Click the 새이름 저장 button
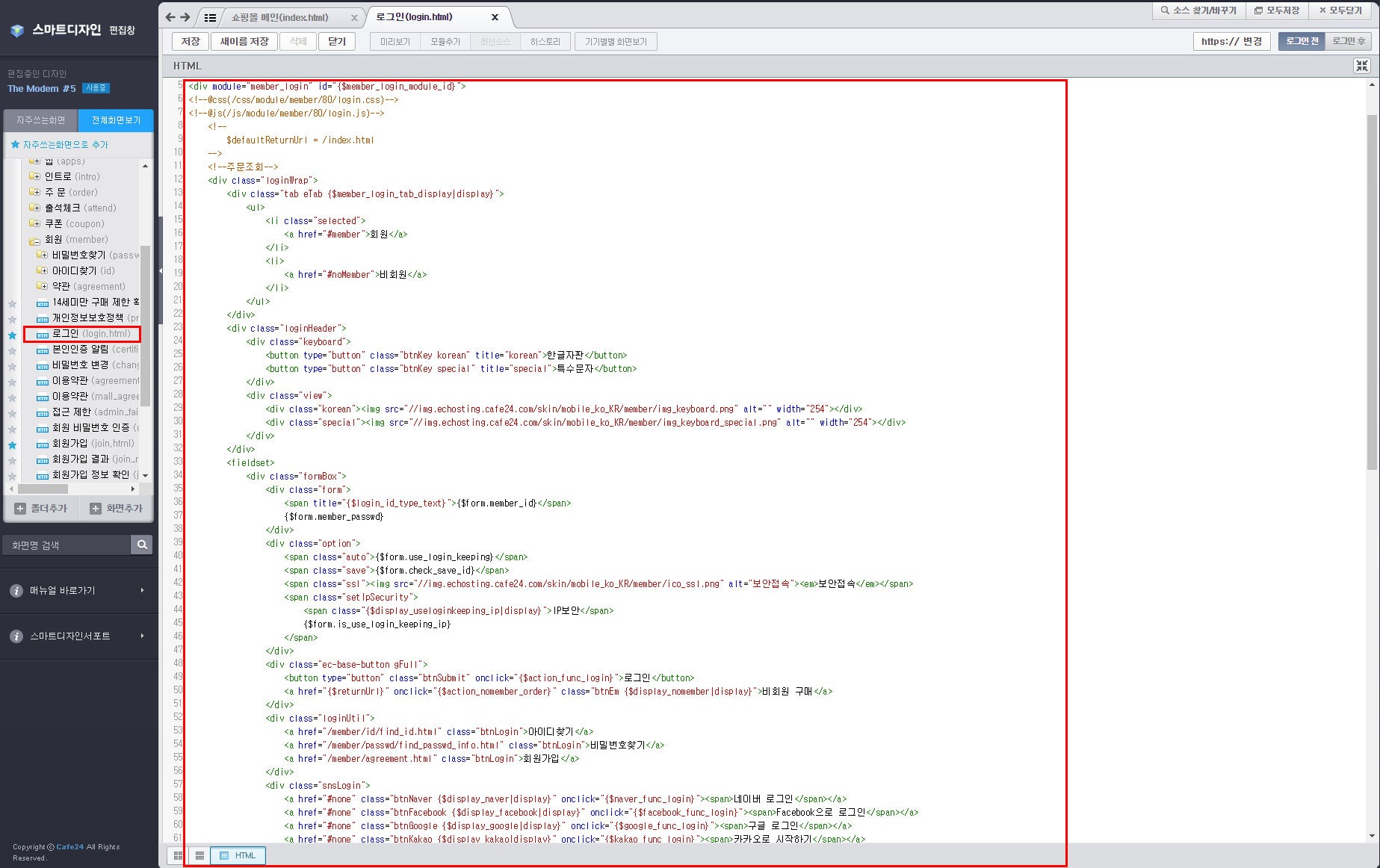Viewport: 1380px width, 868px height. [244, 42]
